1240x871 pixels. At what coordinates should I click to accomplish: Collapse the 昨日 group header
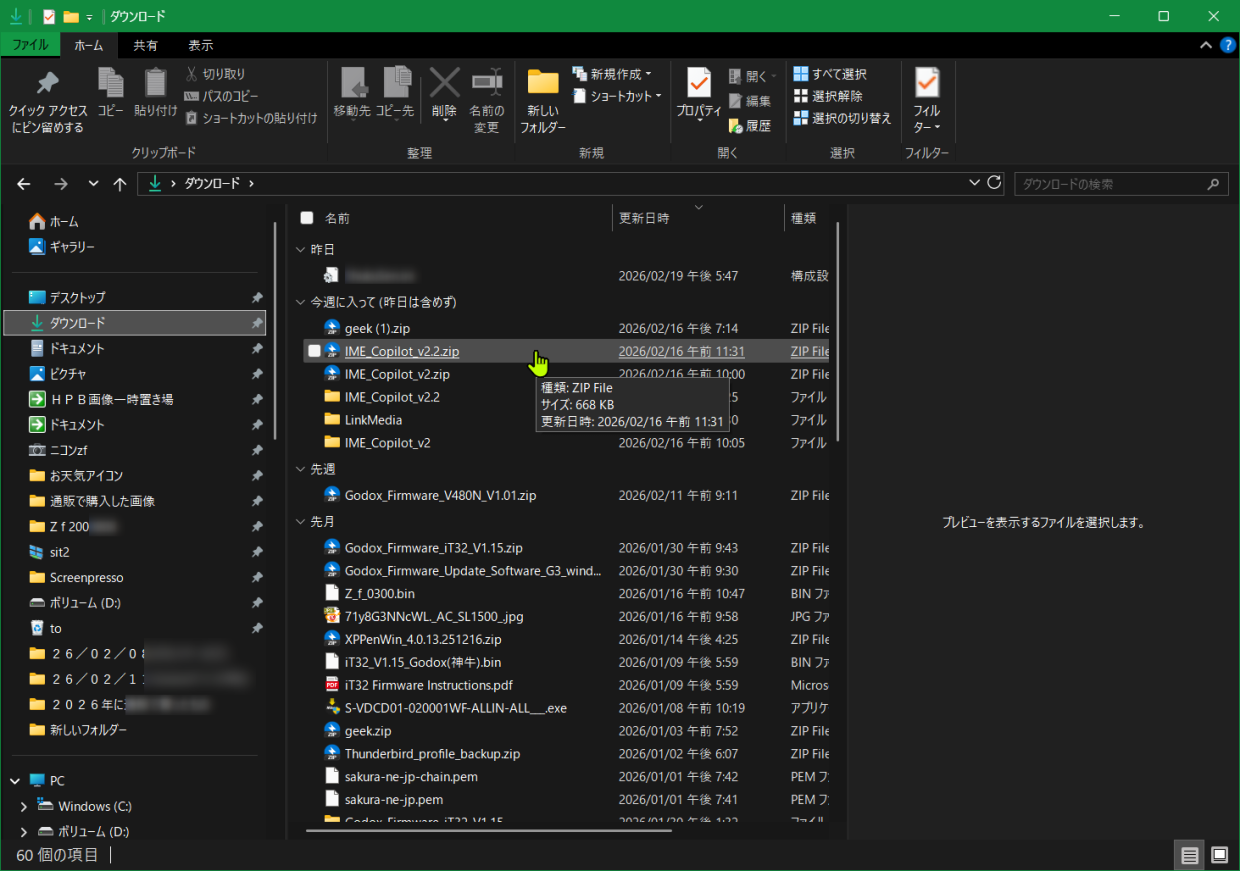pyautogui.click(x=300, y=250)
